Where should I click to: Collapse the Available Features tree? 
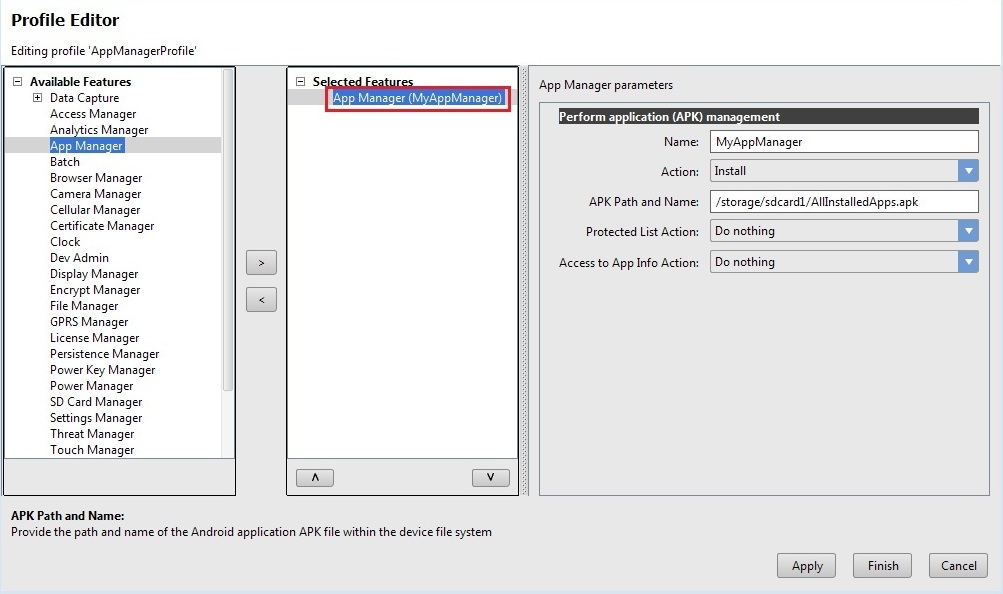click(x=17, y=82)
